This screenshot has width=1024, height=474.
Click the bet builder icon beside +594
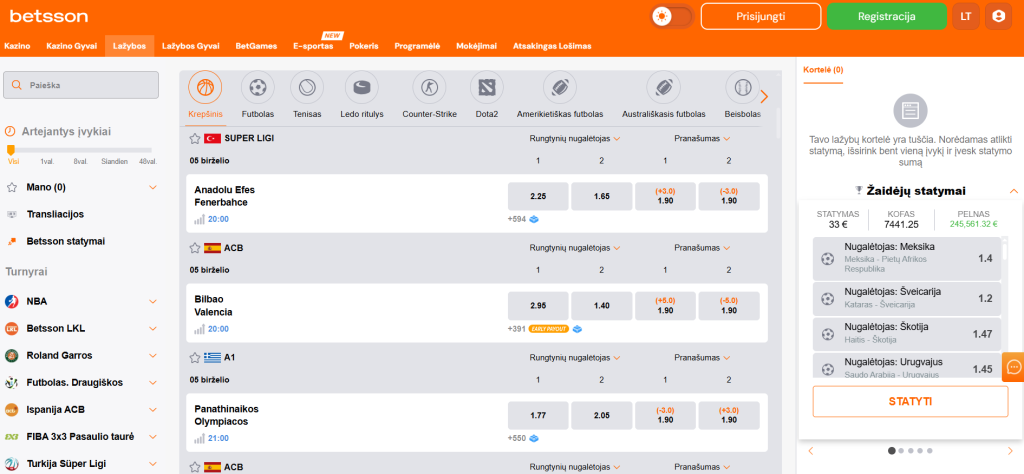(534, 219)
